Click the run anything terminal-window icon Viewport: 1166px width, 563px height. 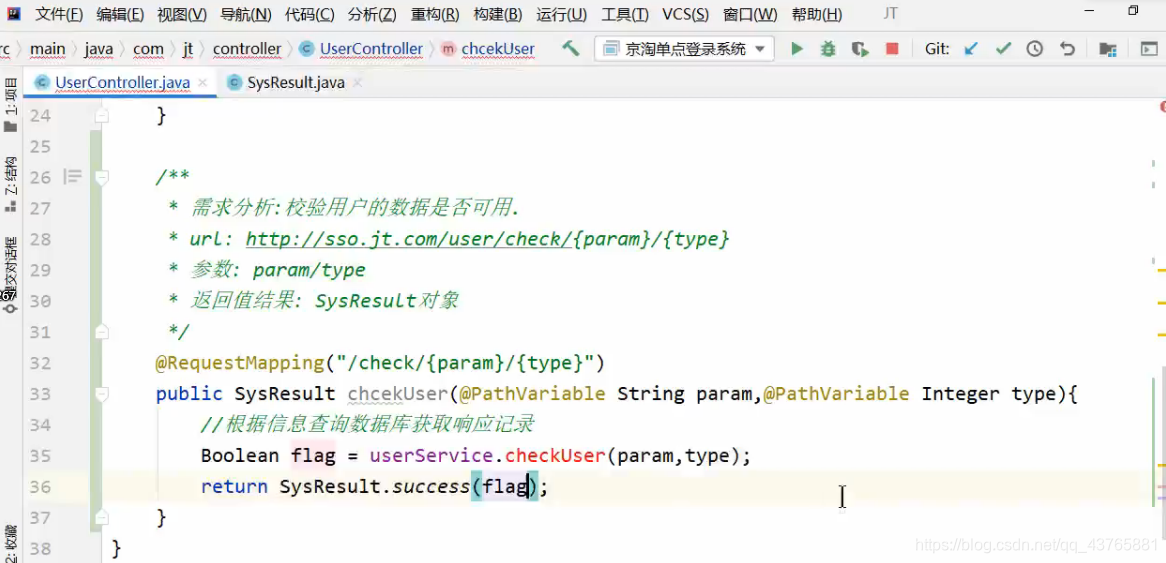(1149, 49)
